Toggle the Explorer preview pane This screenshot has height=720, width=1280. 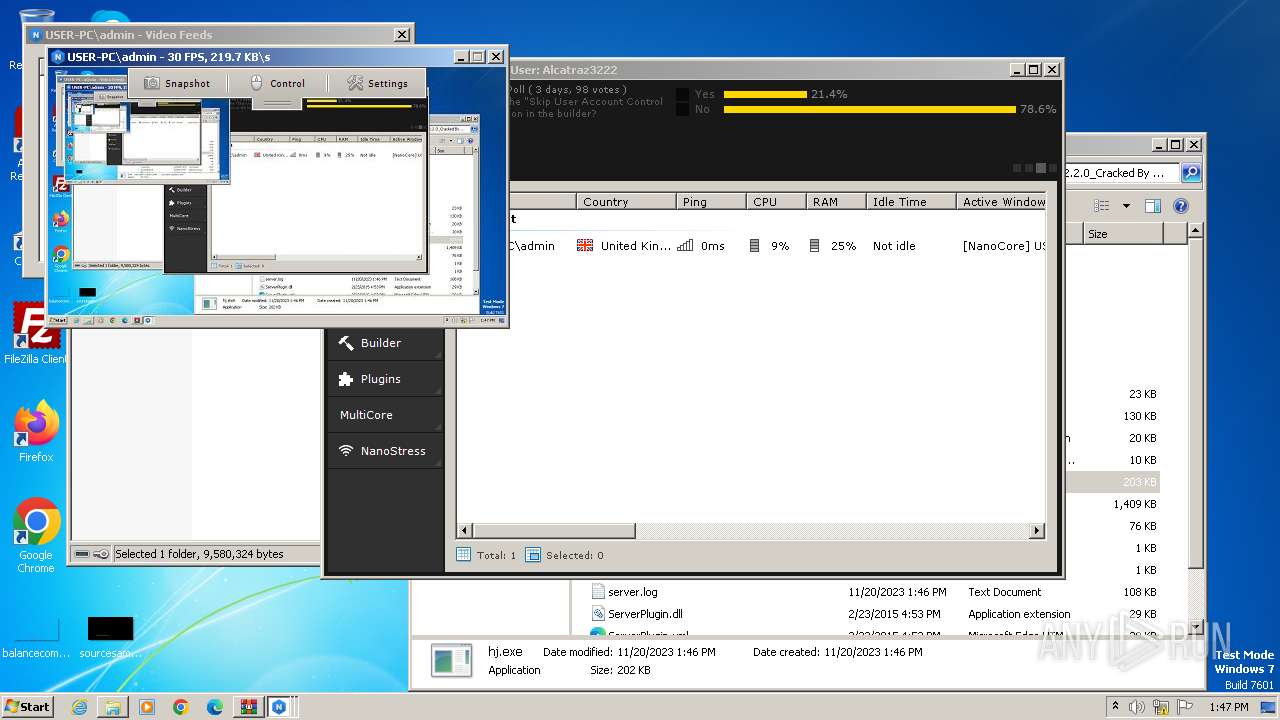(1152, 206)
